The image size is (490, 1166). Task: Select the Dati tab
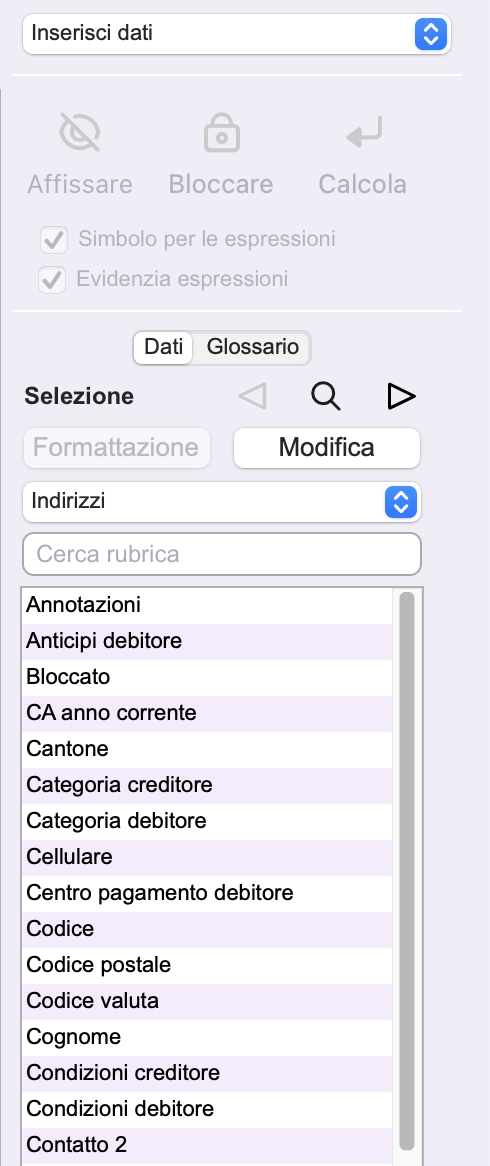[164, 347]
